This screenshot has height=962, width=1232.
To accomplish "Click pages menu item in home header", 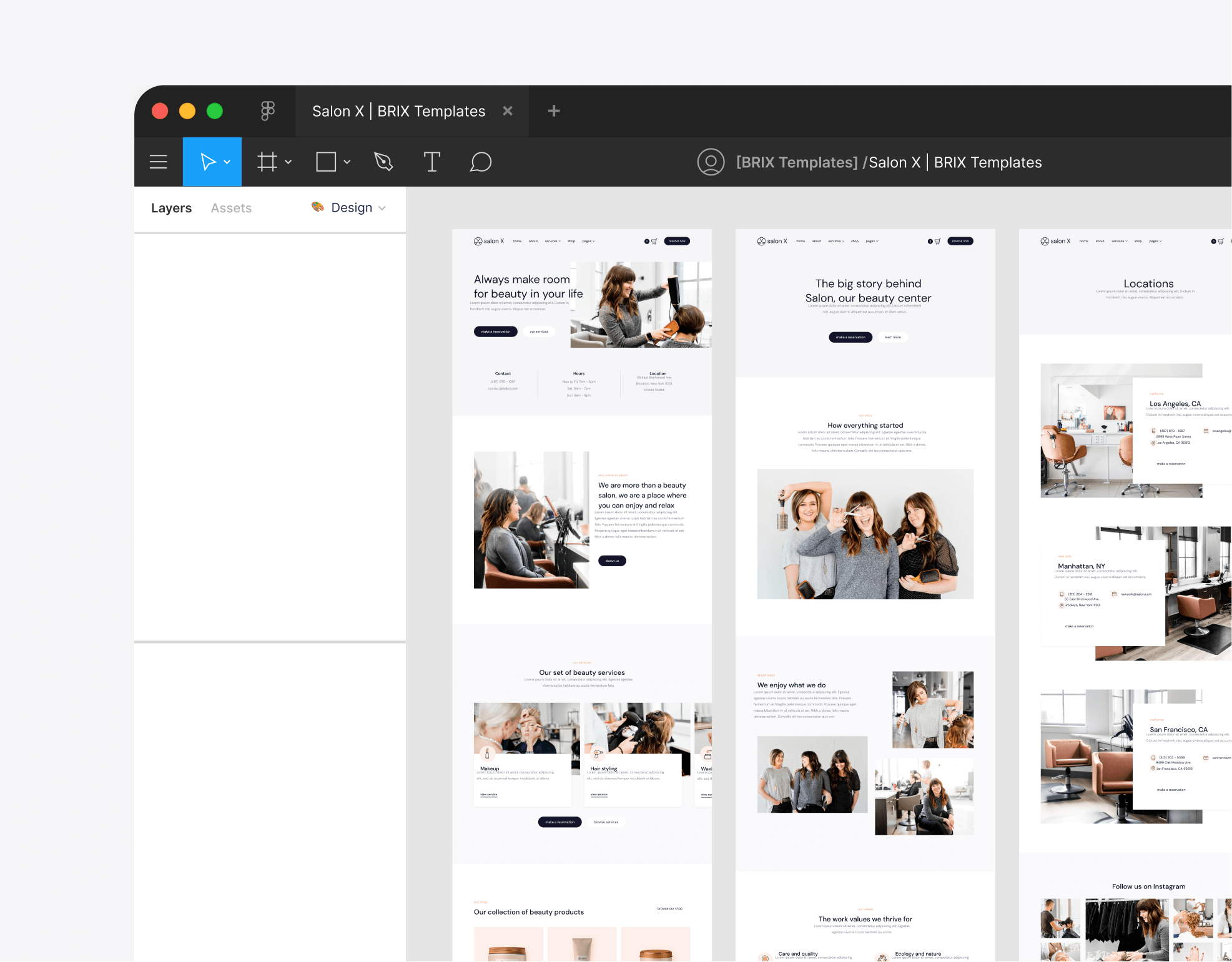I will coord(589,241).
